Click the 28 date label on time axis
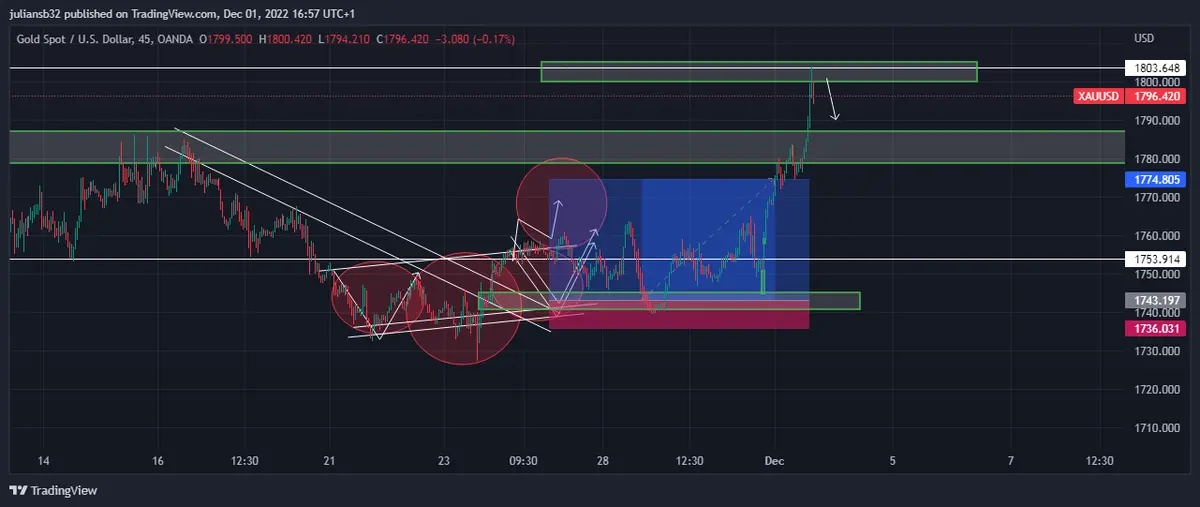Screen dimensions: 1200x507 (x=603, y=461)
